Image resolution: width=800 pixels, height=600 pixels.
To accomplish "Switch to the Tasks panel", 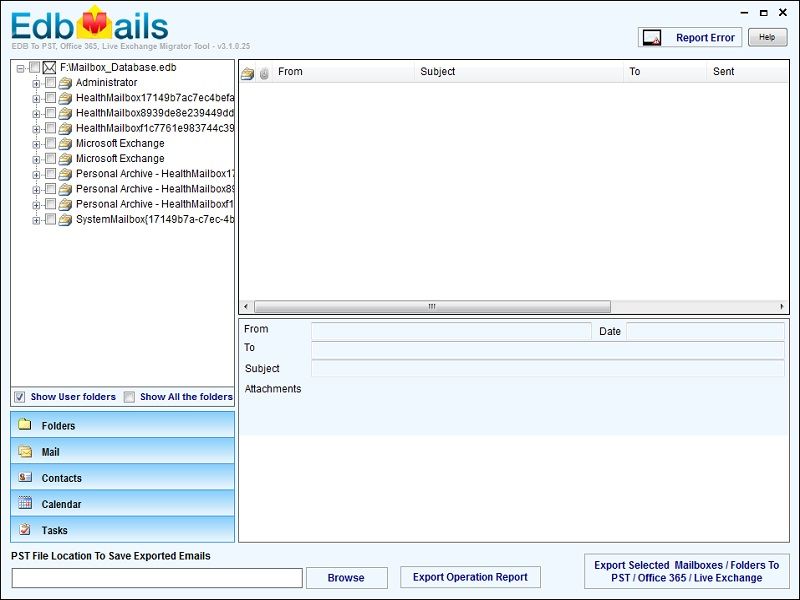I will [122, 530].
